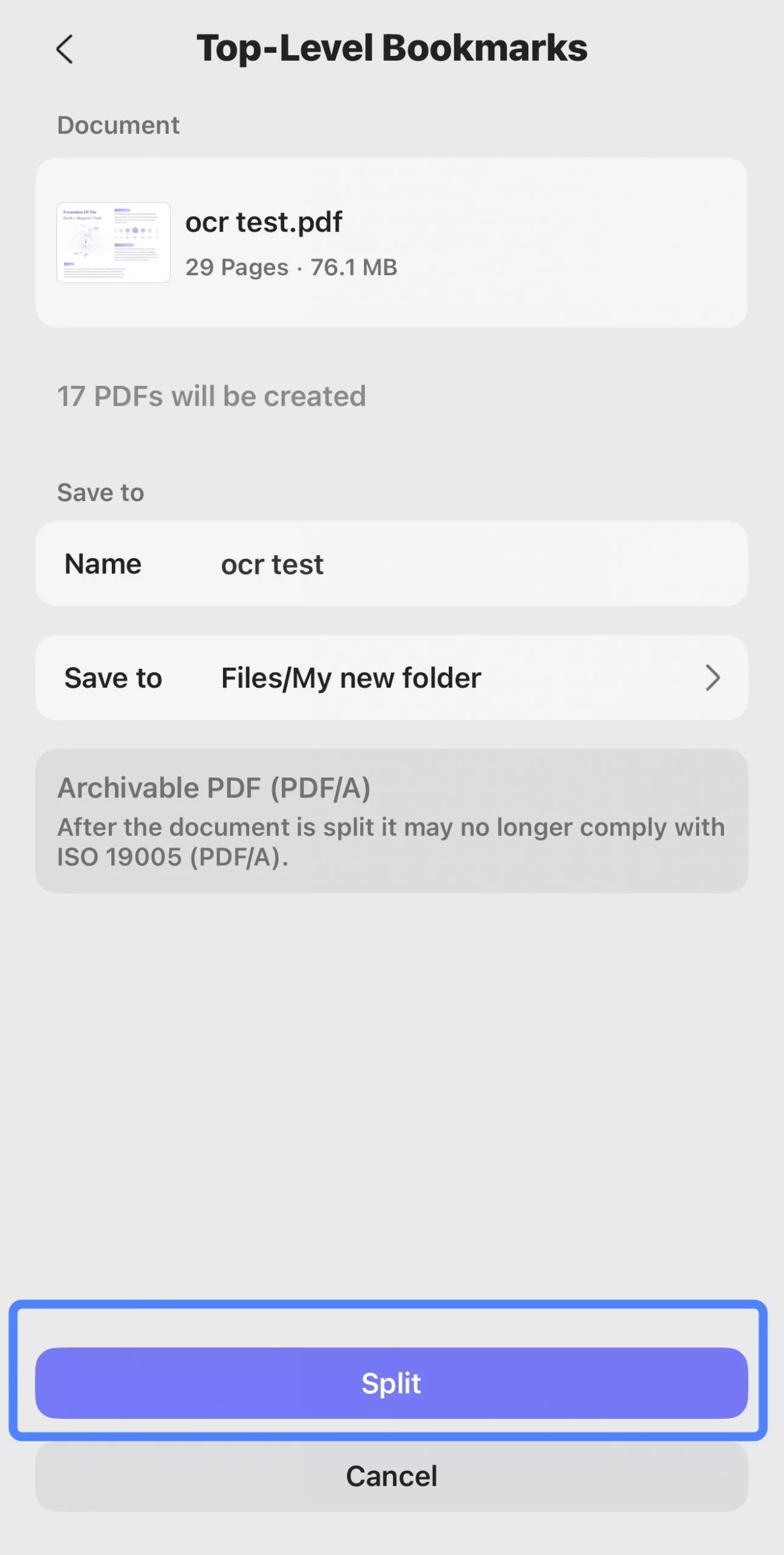This screenshot has width=784, height=1555.
Task: Click the ISO 19005 compliance warning text
Action: [x=390, y=842]
